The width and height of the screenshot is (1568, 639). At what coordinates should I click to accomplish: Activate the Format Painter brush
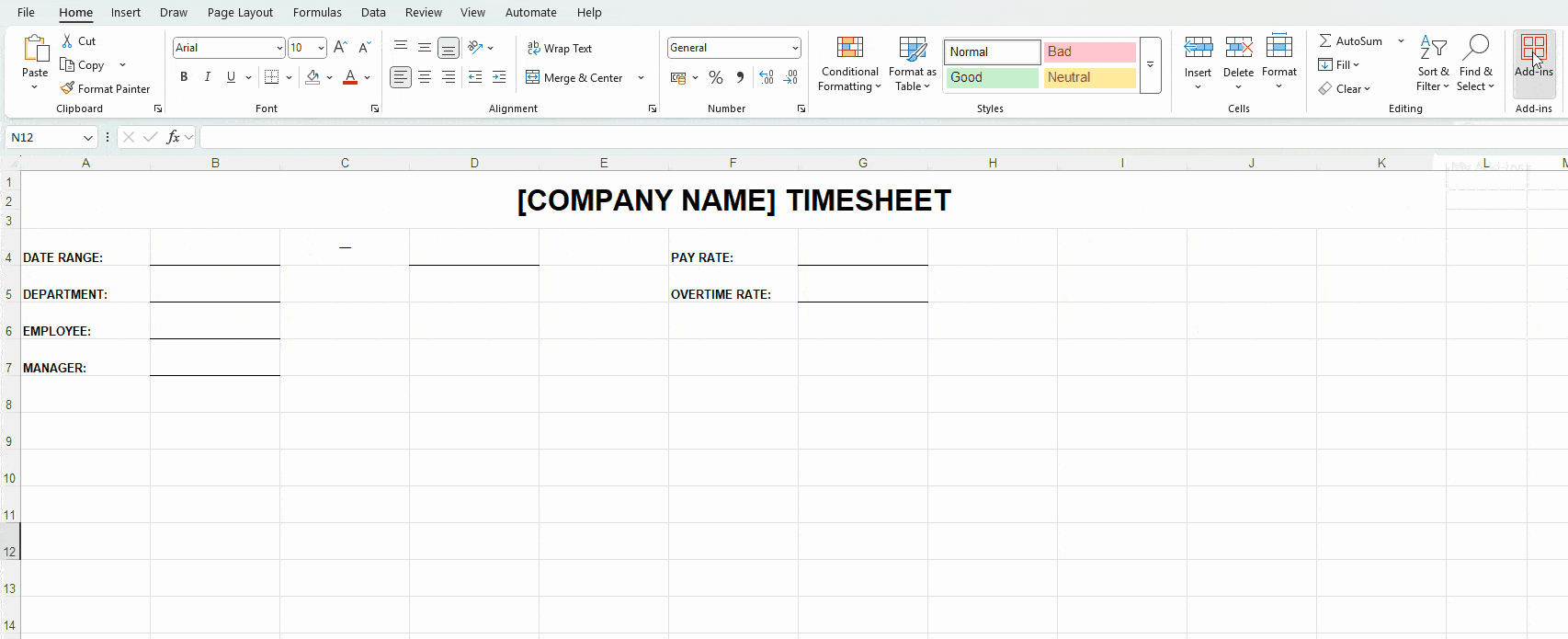coord(67,88)
